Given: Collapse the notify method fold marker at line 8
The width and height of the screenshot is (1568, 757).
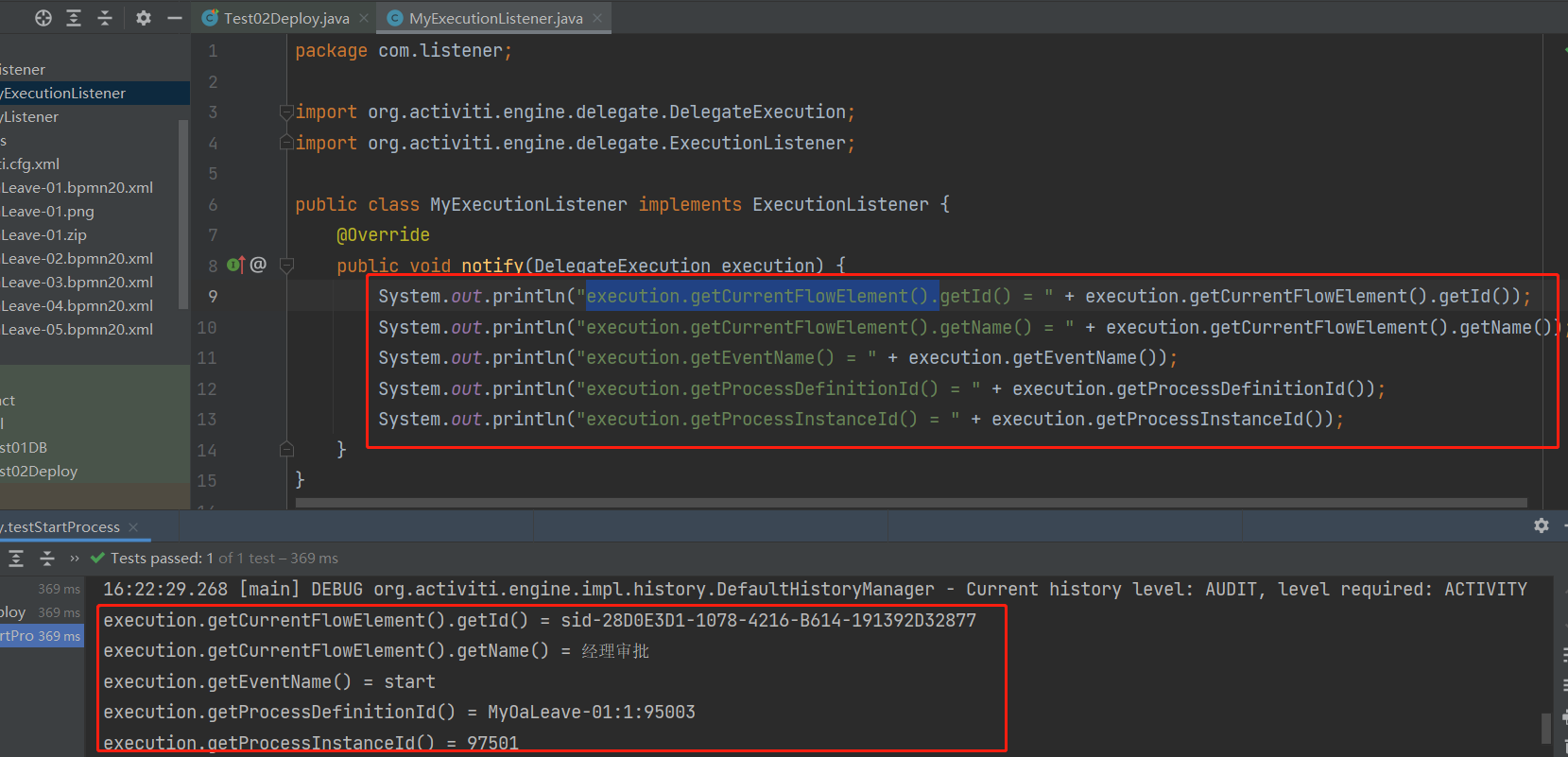Looking at the screenshot, I should coord(286,266).
